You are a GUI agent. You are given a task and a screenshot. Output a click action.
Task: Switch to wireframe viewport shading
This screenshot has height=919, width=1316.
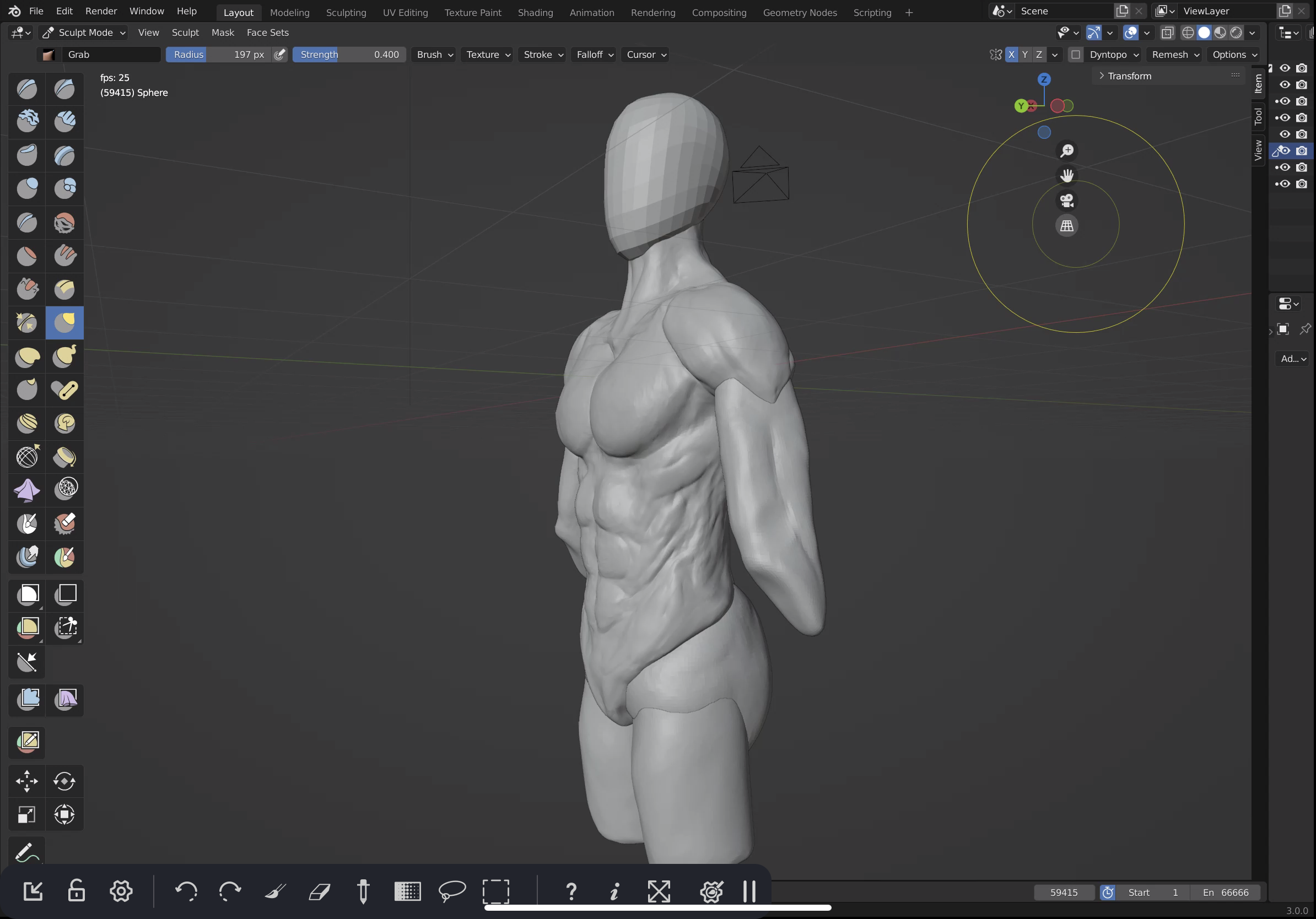click(x=1188, y=33)
